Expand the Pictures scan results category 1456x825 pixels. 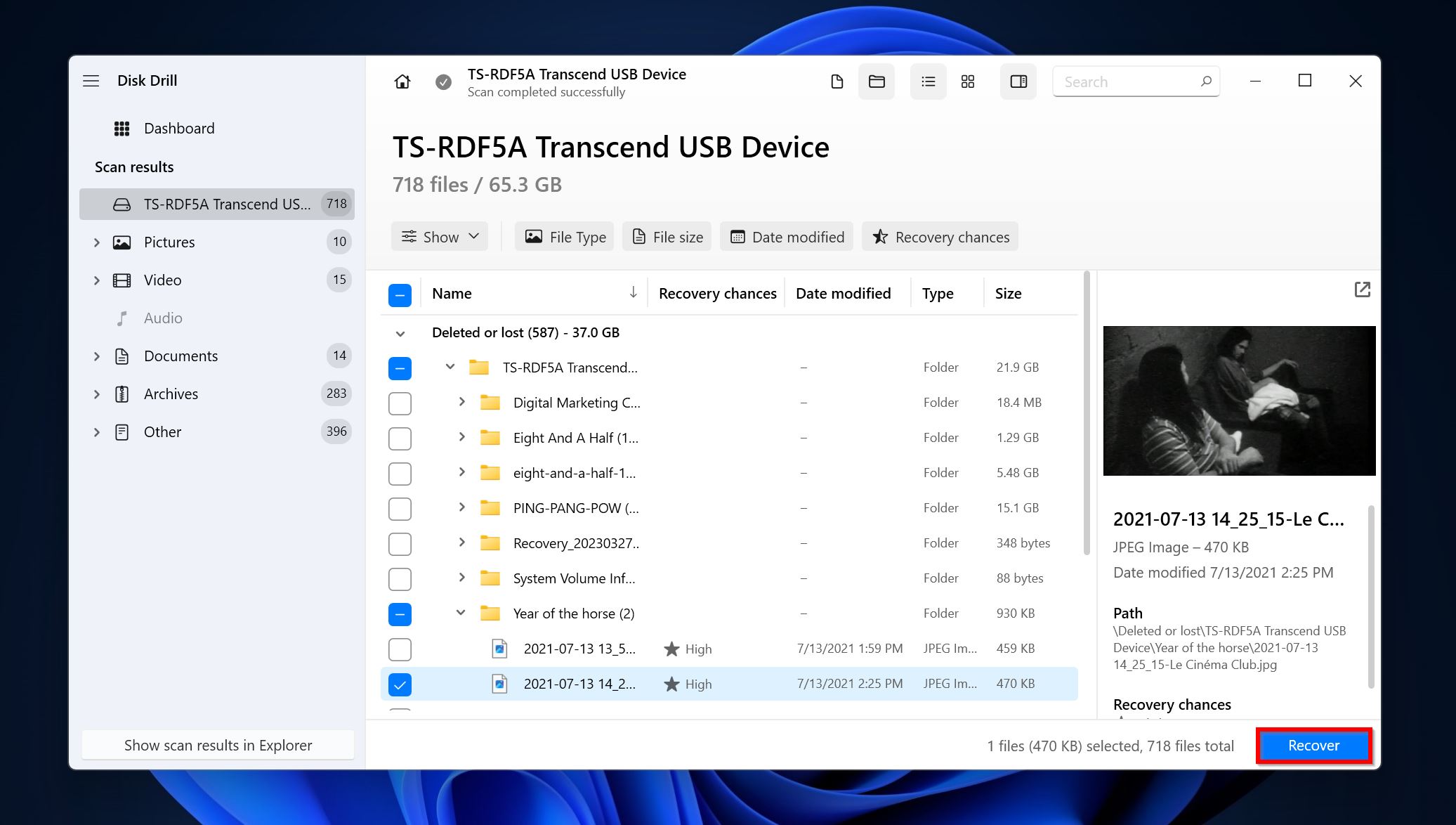(x=95, y=241)
